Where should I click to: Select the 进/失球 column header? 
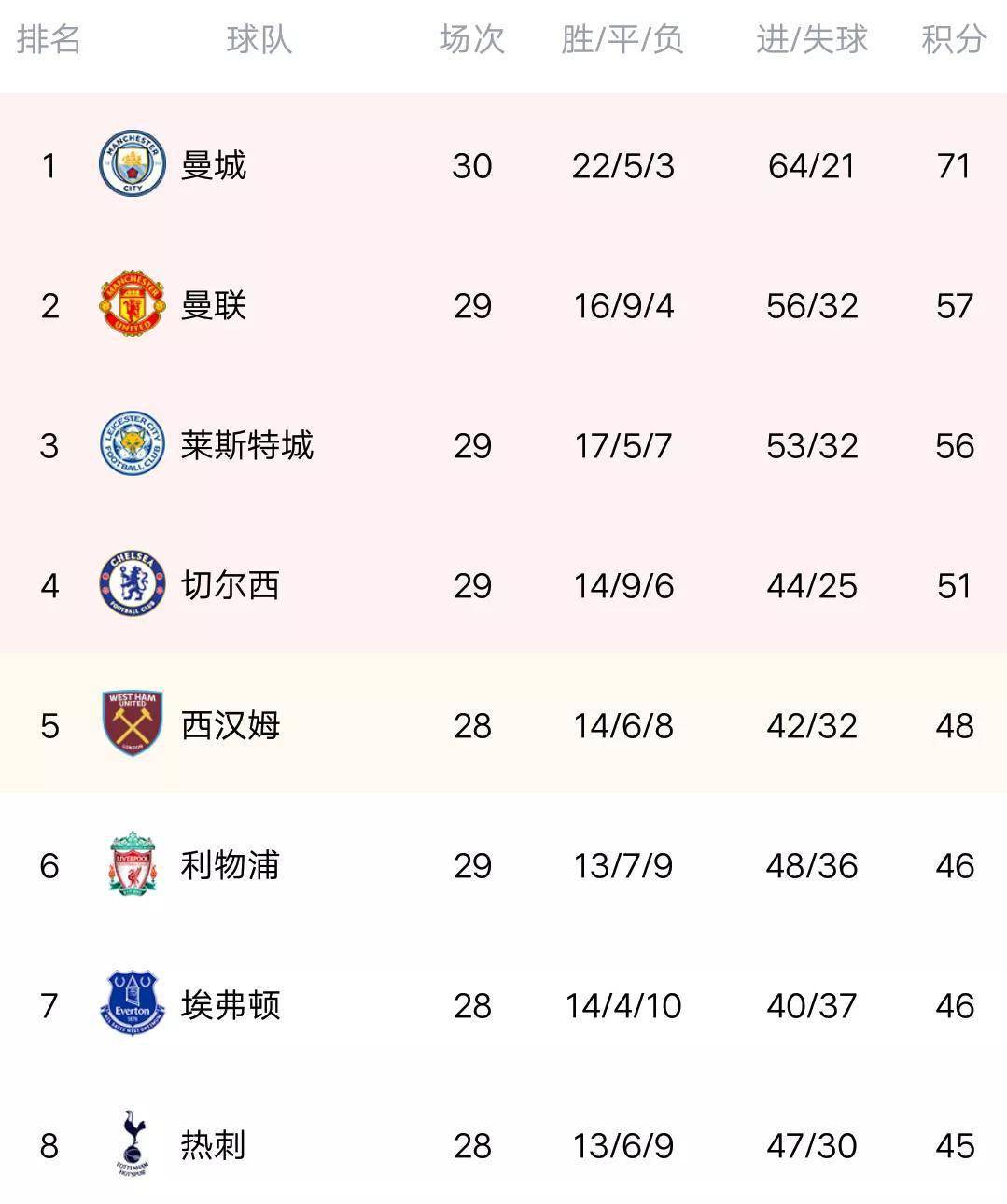pos(812,39)
